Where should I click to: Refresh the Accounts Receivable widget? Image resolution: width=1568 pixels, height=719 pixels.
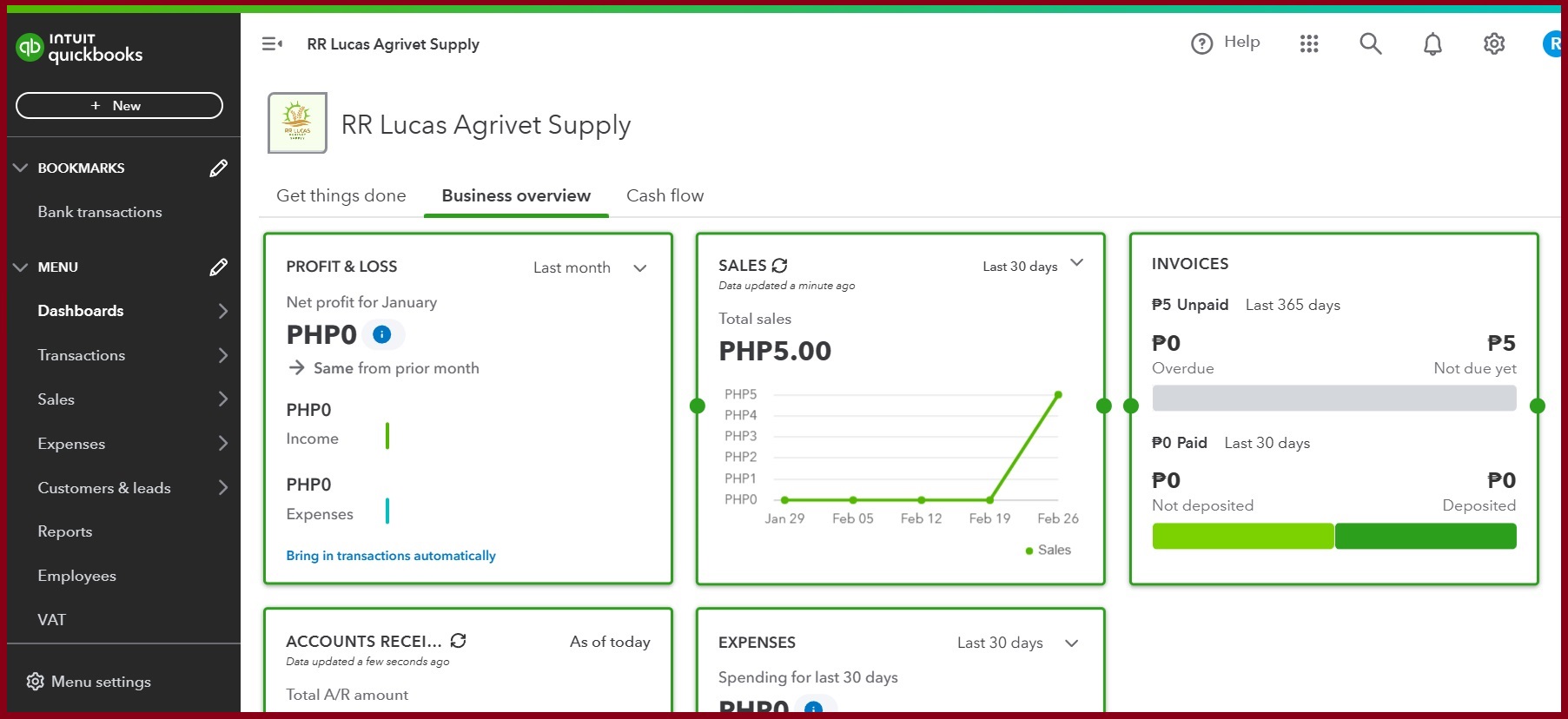pos(458,641)
